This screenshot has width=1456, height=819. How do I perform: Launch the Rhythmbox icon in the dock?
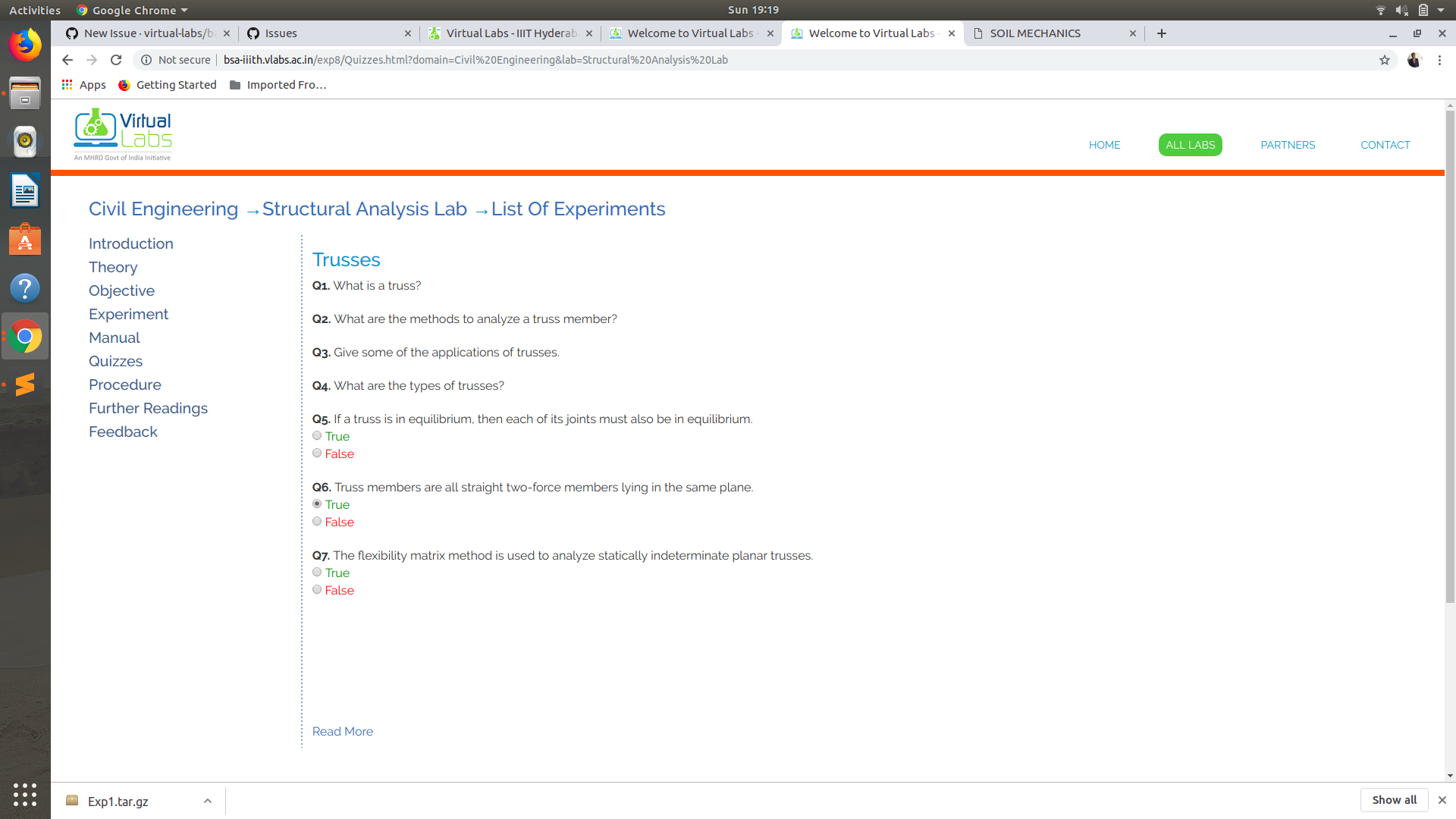25,141
